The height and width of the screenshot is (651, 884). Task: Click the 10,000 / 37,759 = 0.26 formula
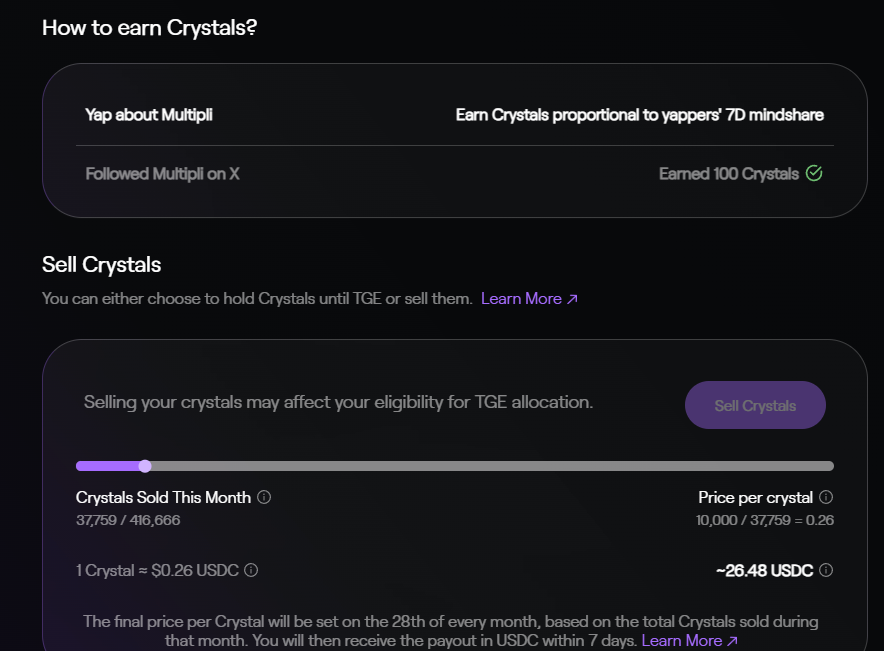tap(764, 520)
